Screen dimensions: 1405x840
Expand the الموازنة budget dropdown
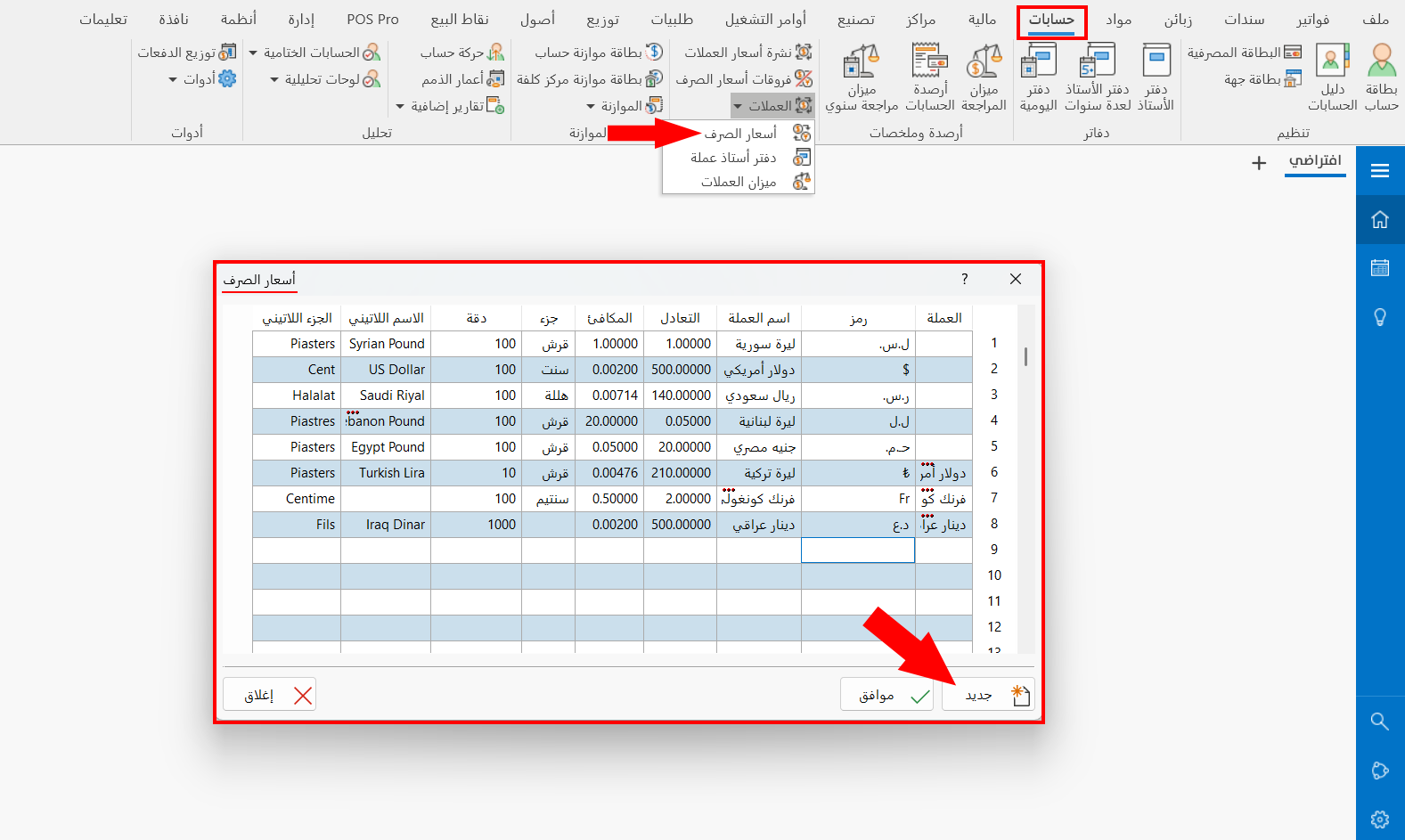[x=625, y=106]
